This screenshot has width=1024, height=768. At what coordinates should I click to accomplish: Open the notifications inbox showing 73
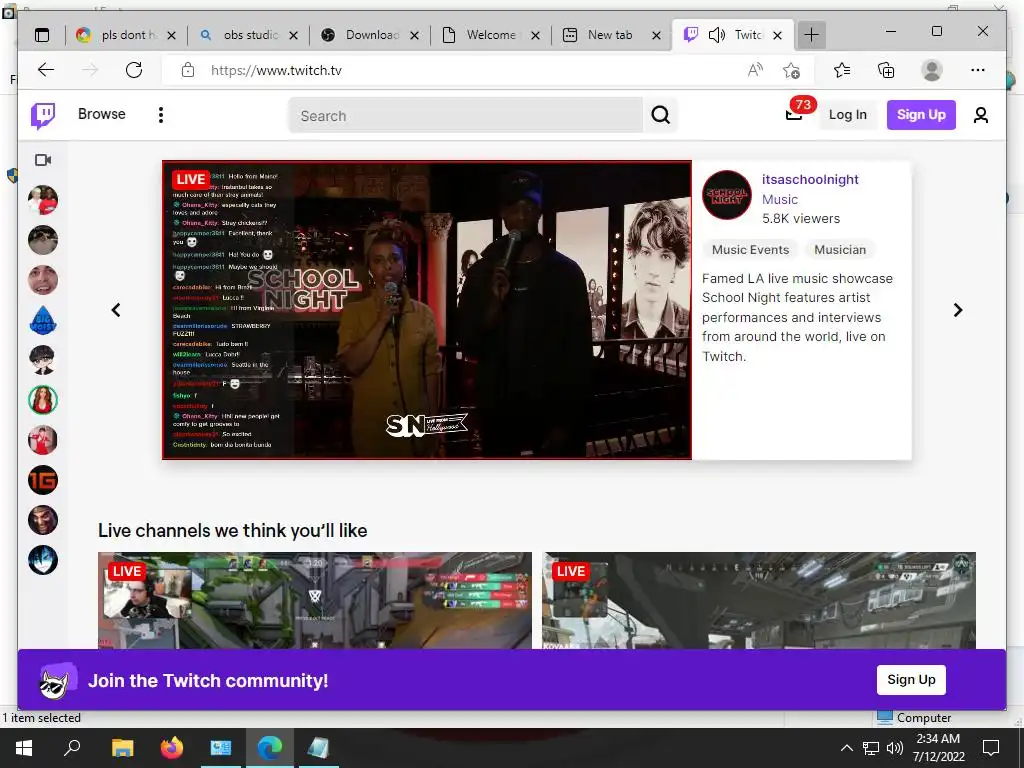tap(795, 114)
